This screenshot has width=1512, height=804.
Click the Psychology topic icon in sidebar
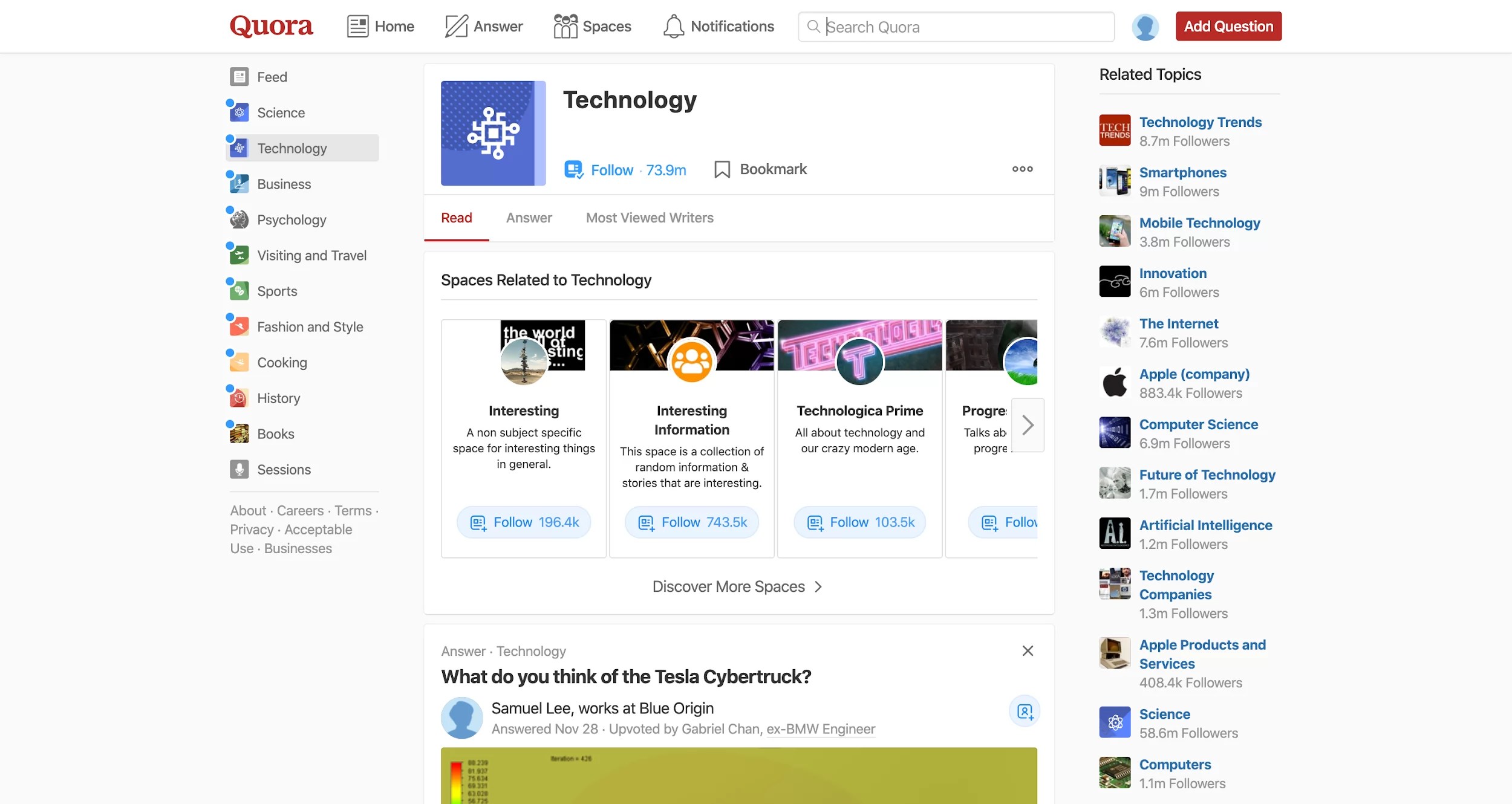(240, 219)
